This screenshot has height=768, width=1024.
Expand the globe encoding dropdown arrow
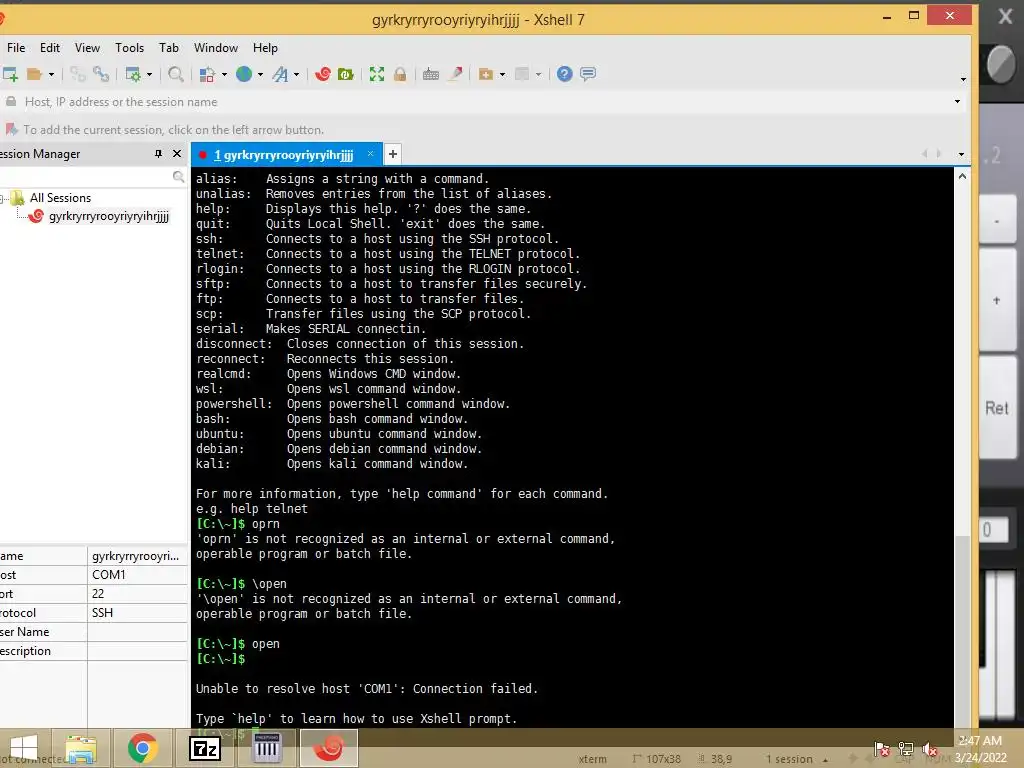click(x=260, y=74)
